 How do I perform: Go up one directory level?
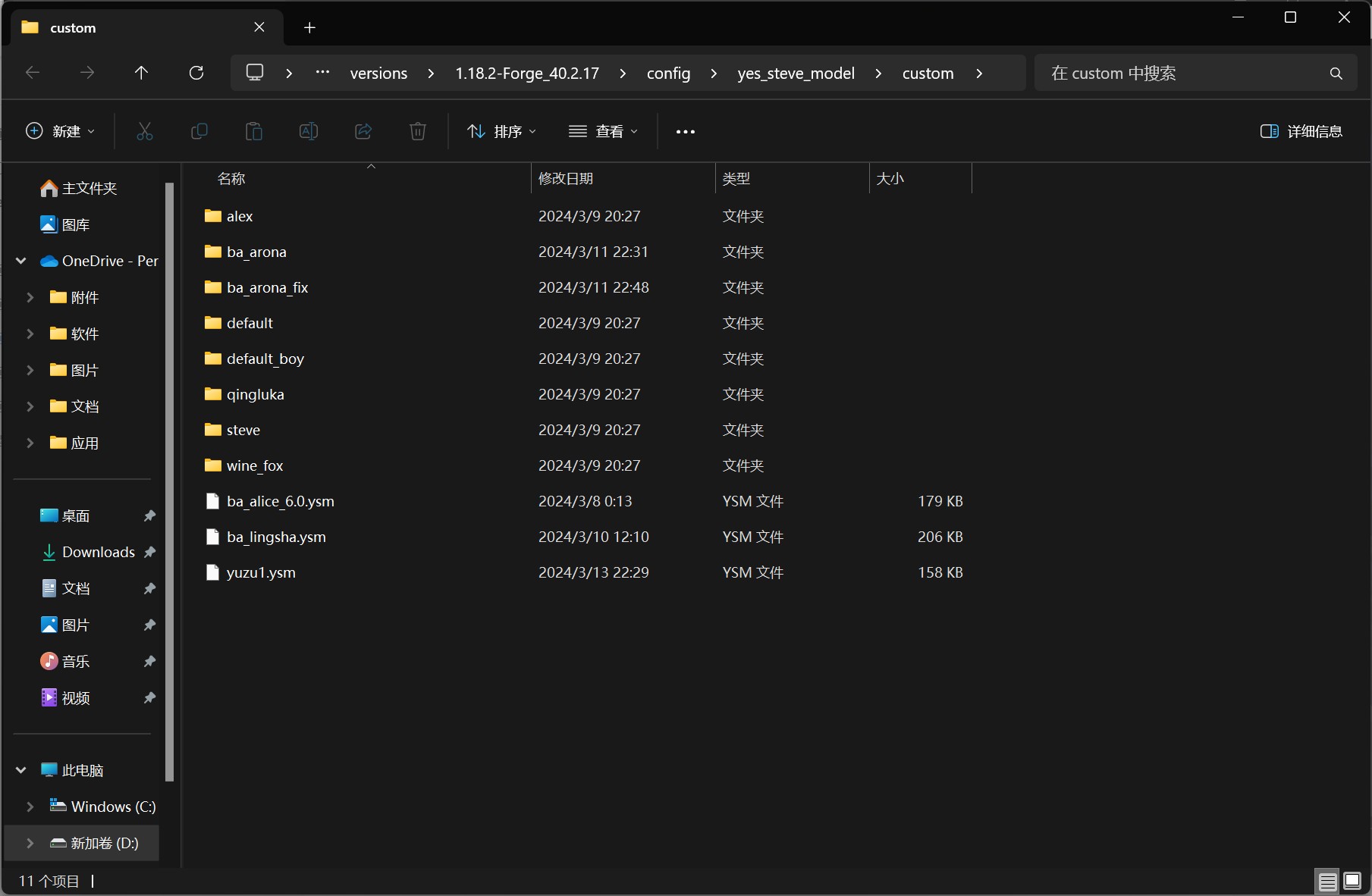(x=141, y=73)
